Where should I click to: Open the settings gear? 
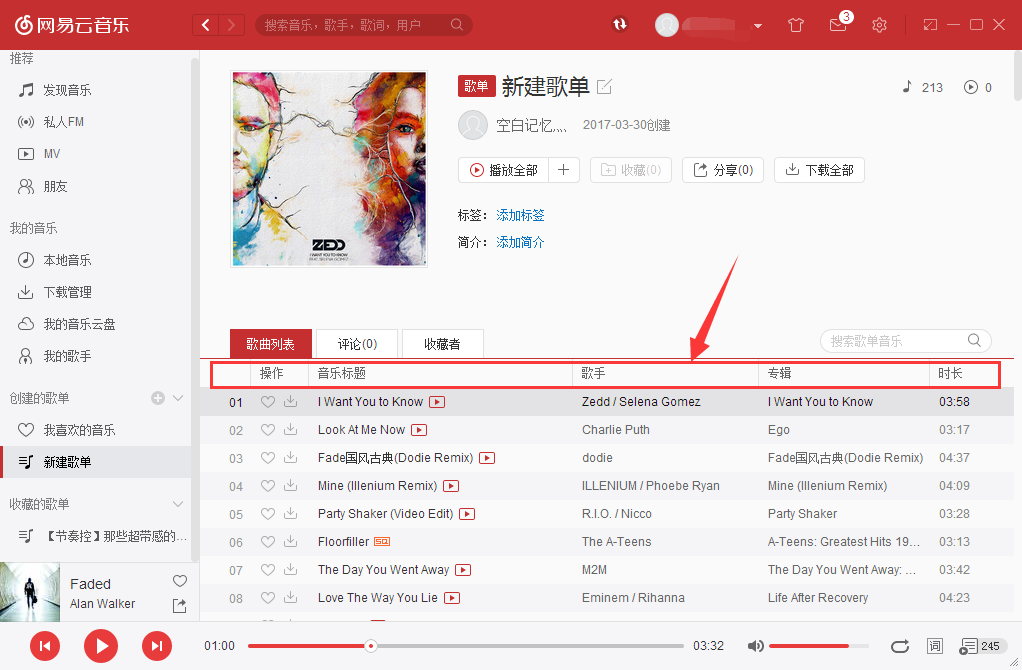879,24
